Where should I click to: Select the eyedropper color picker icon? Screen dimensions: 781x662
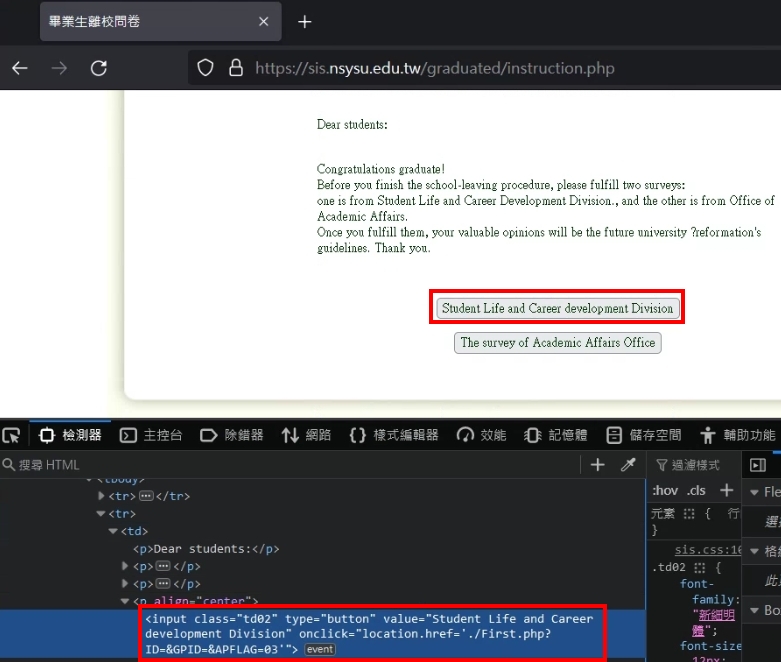pos(628,465)
